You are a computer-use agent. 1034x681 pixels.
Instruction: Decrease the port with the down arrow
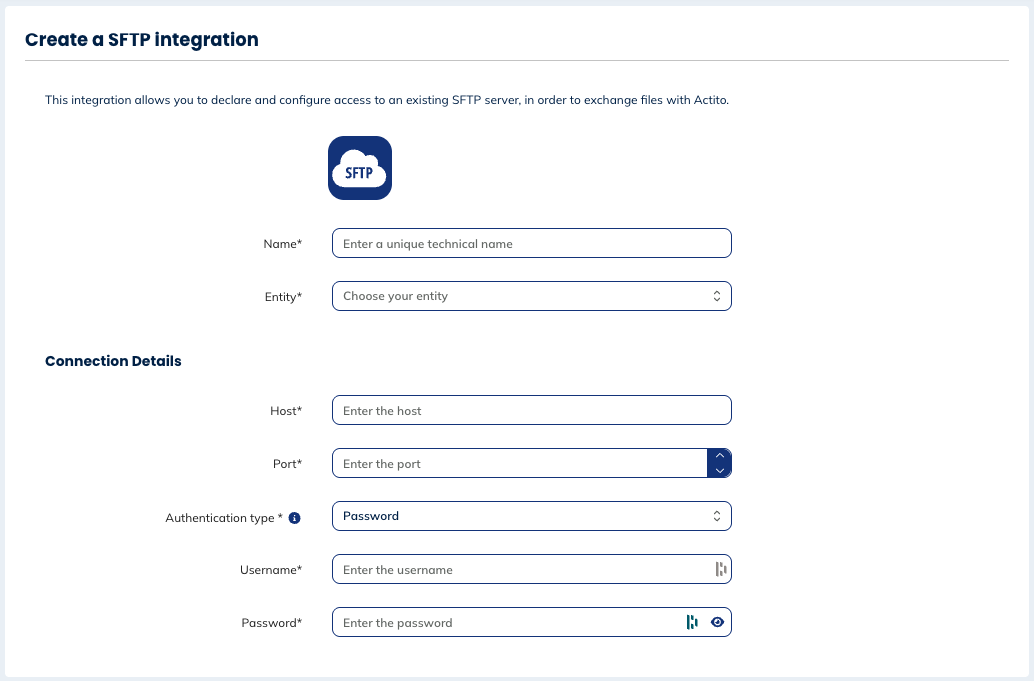(x=719, y=470)
